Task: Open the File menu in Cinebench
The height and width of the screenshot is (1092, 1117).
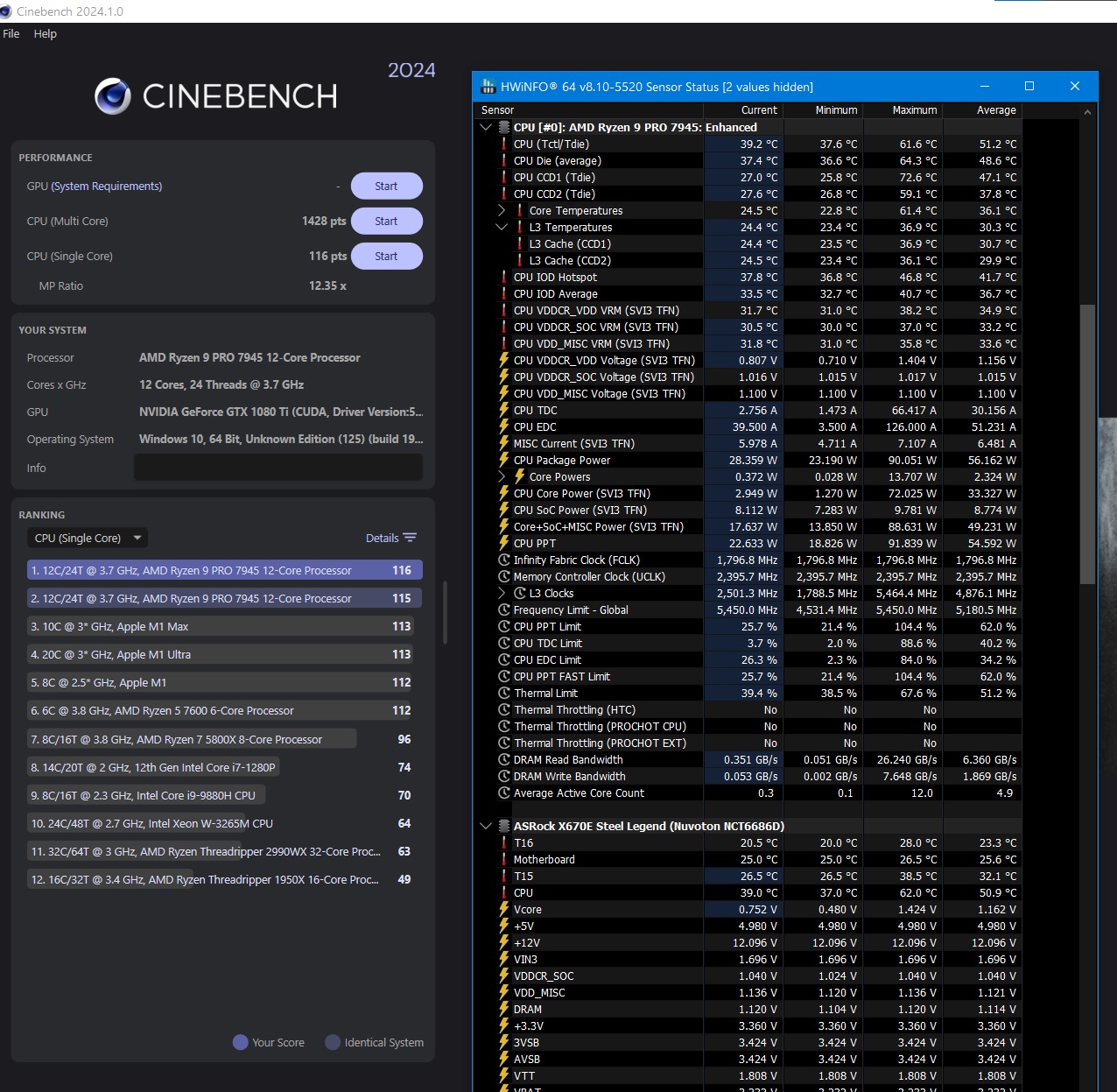Action: pos(11,34)
